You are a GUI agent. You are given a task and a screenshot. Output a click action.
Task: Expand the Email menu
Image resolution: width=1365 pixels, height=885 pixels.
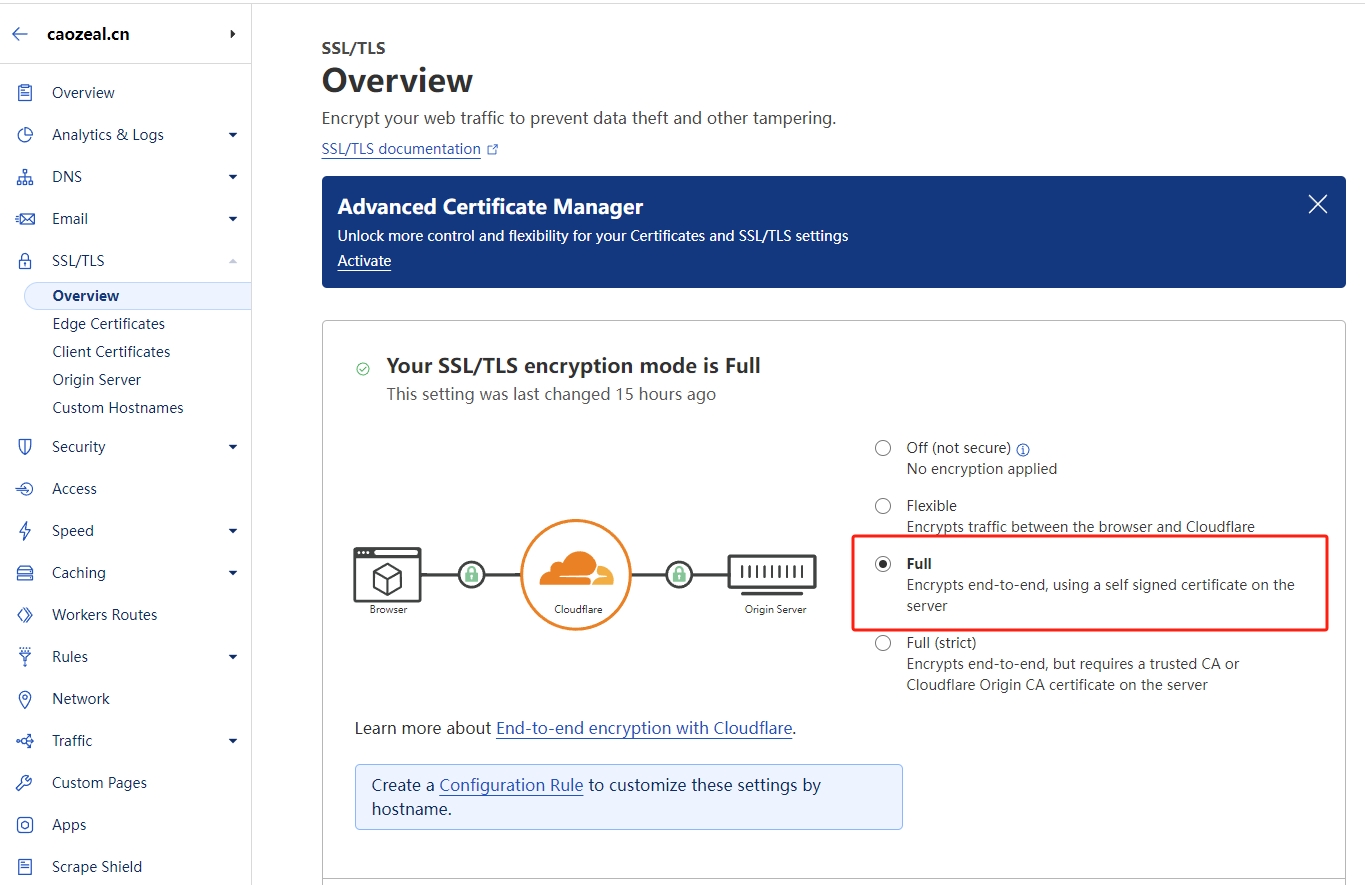tap(232, 218)
